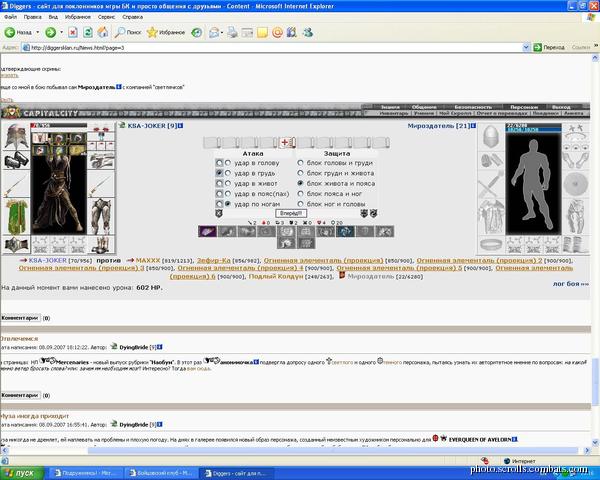Screen dimensions: 600x480
Task: Click KSA-JOKER's green cloak armor slot
Action: (16, 217)
